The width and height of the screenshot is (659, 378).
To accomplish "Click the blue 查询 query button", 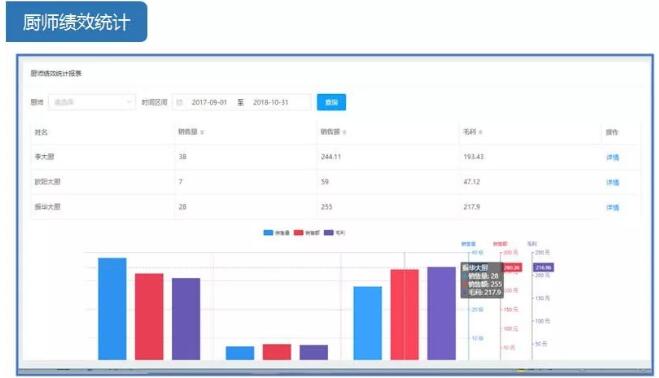I will (x=331, y=102).
